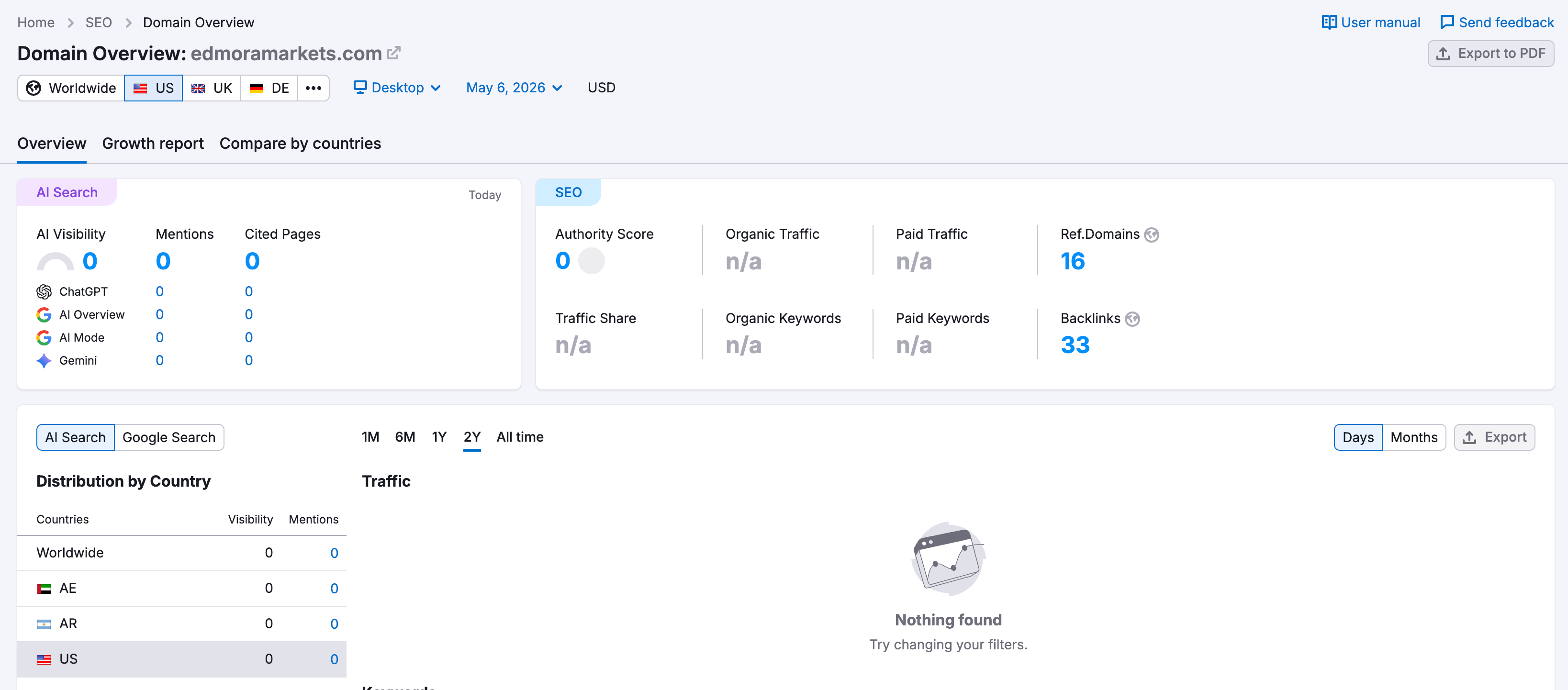The width and height of the screenshot is (1568, 690).
Task: Click the Send feedback speech bubble icon
Action: 1447,22
